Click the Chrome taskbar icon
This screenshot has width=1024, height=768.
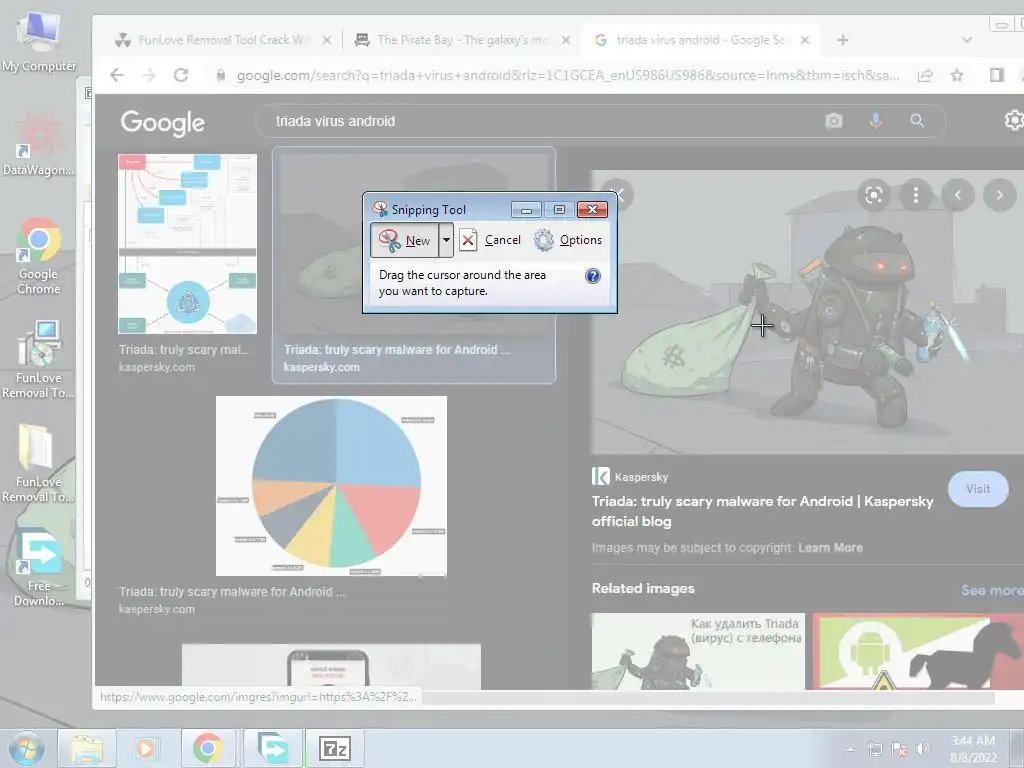(208, 748)
